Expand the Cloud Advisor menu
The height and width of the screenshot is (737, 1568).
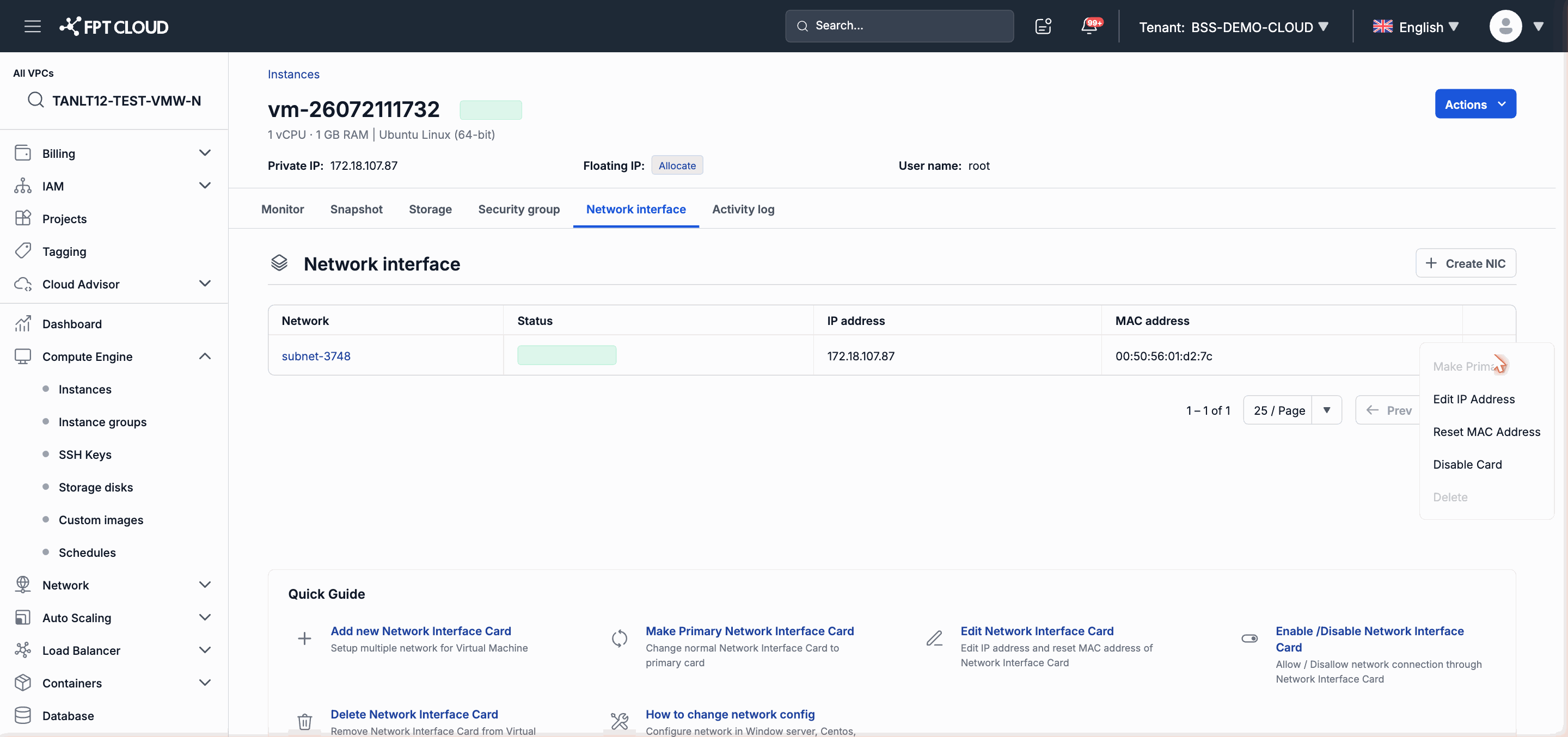(x=205, y=284)
